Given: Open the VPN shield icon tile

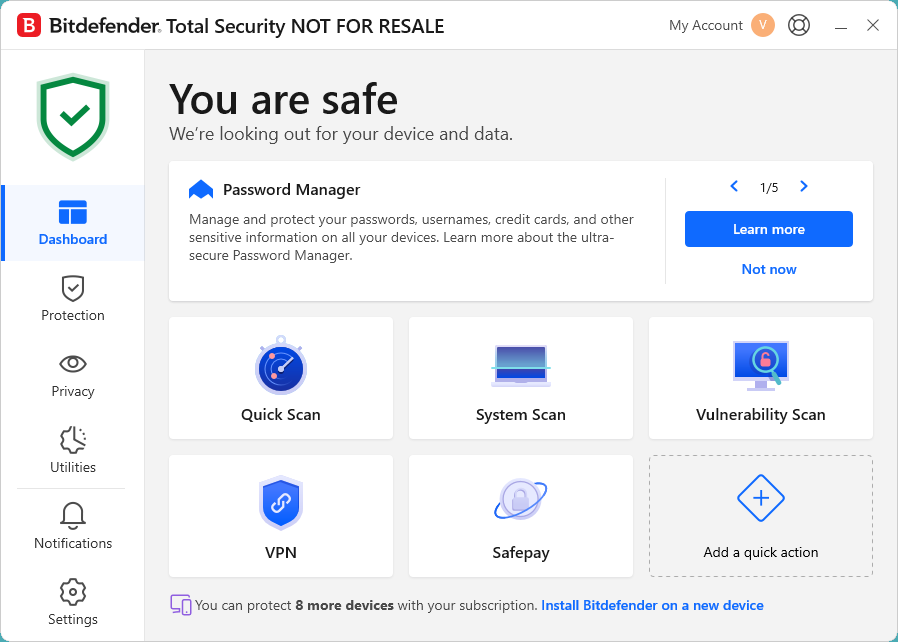Looking at the screenshot, I should [280, 503].
